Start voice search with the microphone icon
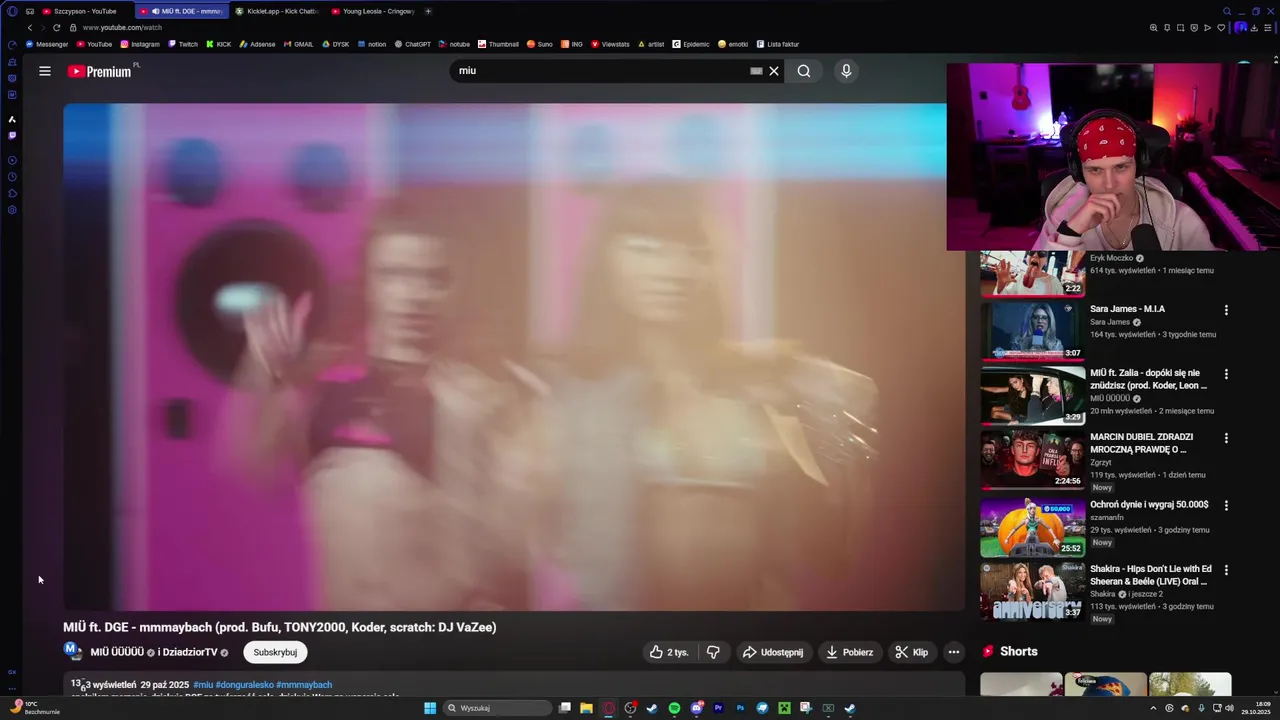This screenshot has height=720, width=1280. click(846, 71)
